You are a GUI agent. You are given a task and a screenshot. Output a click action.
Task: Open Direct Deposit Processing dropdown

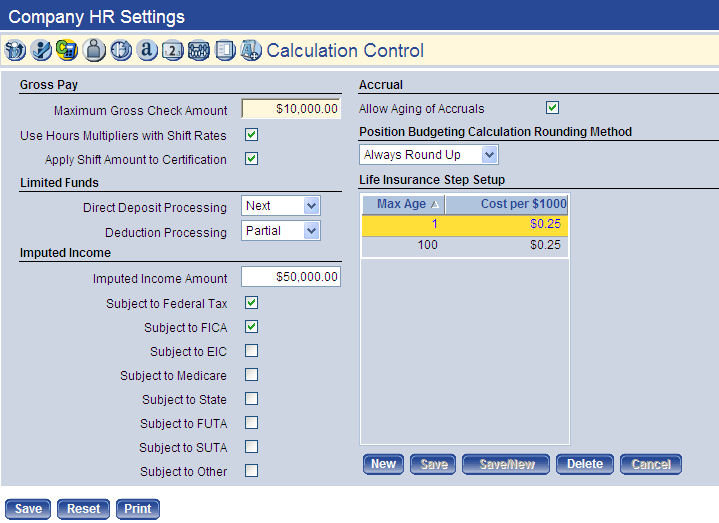click(281, 206)
